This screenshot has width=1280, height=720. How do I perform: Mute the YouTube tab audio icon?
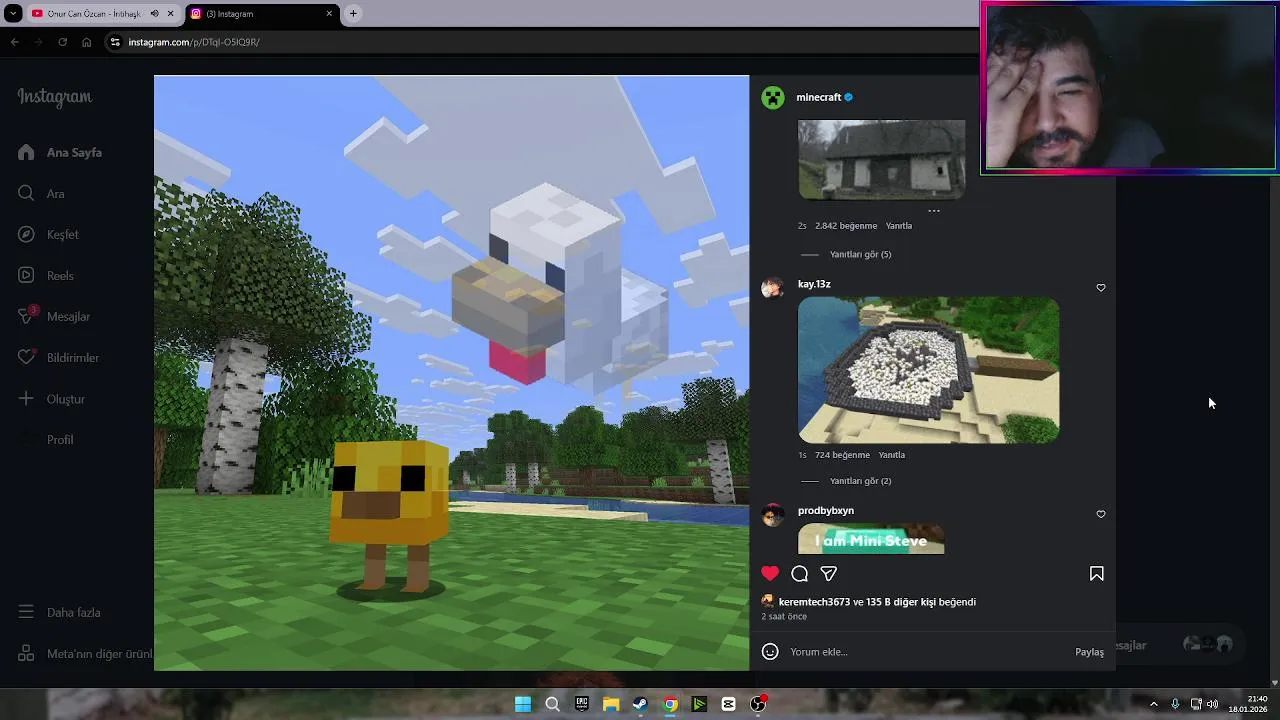(x=154, y=14)
